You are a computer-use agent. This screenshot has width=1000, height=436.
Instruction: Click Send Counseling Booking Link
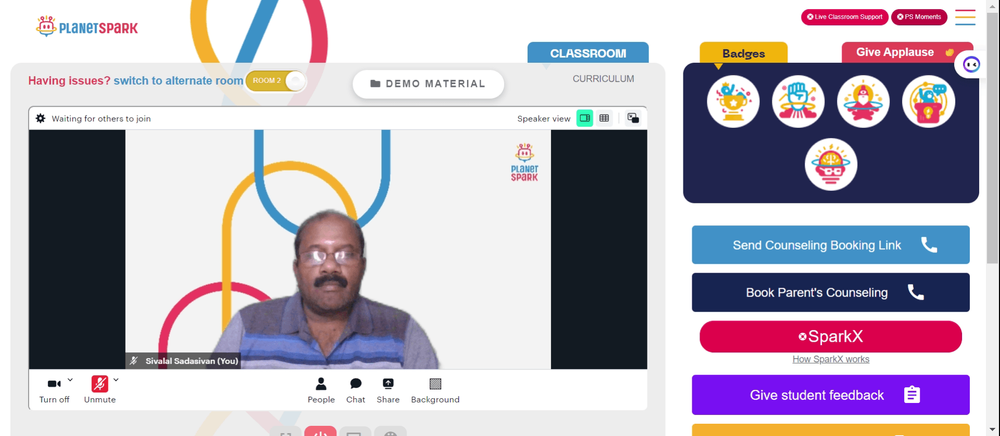coord(830,245)
